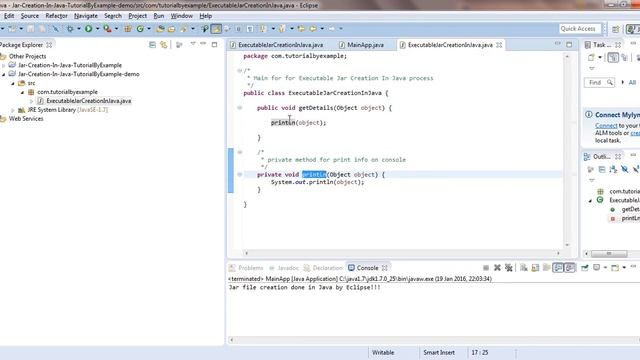This screenshot has height=360, width=640.
Task: Maximize the Package Explorer panel
Action: click(214, 44)
